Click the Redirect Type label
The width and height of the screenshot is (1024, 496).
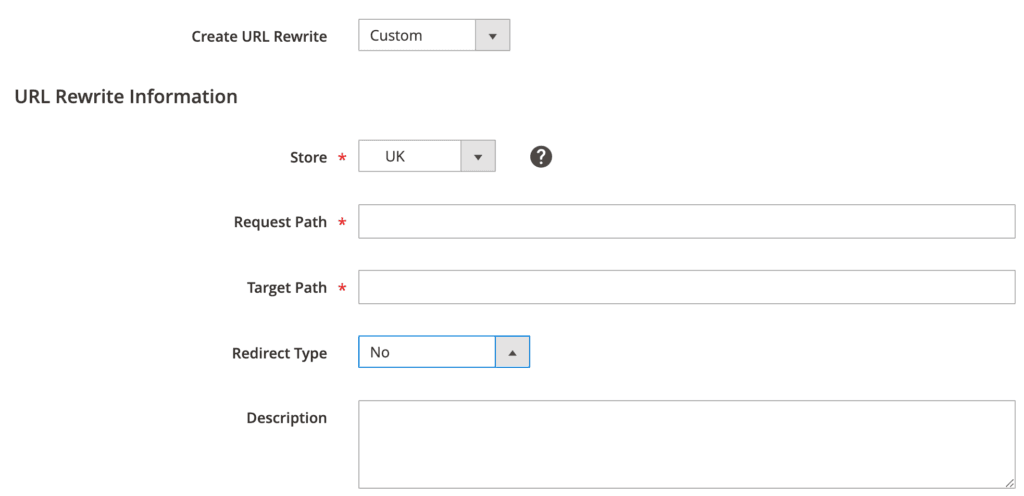[x=279, y=353]
